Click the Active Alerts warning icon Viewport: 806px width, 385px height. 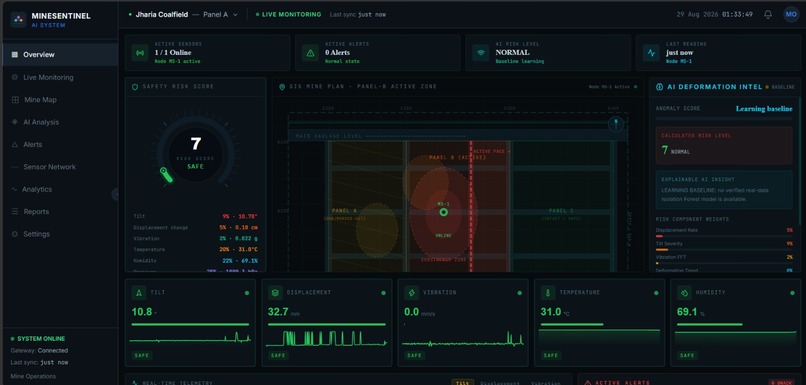coord(310,52)
